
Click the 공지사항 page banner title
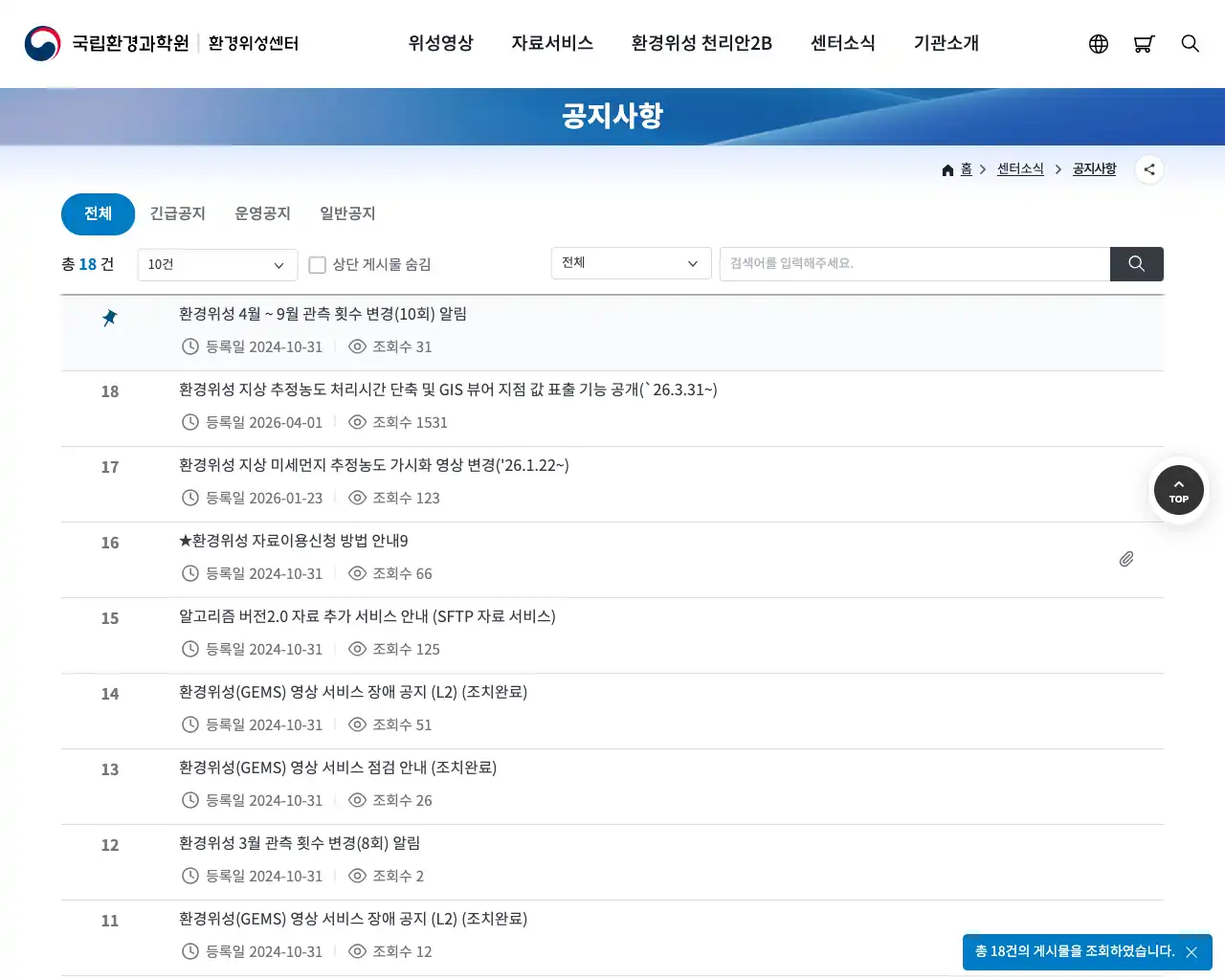[612, 116]
